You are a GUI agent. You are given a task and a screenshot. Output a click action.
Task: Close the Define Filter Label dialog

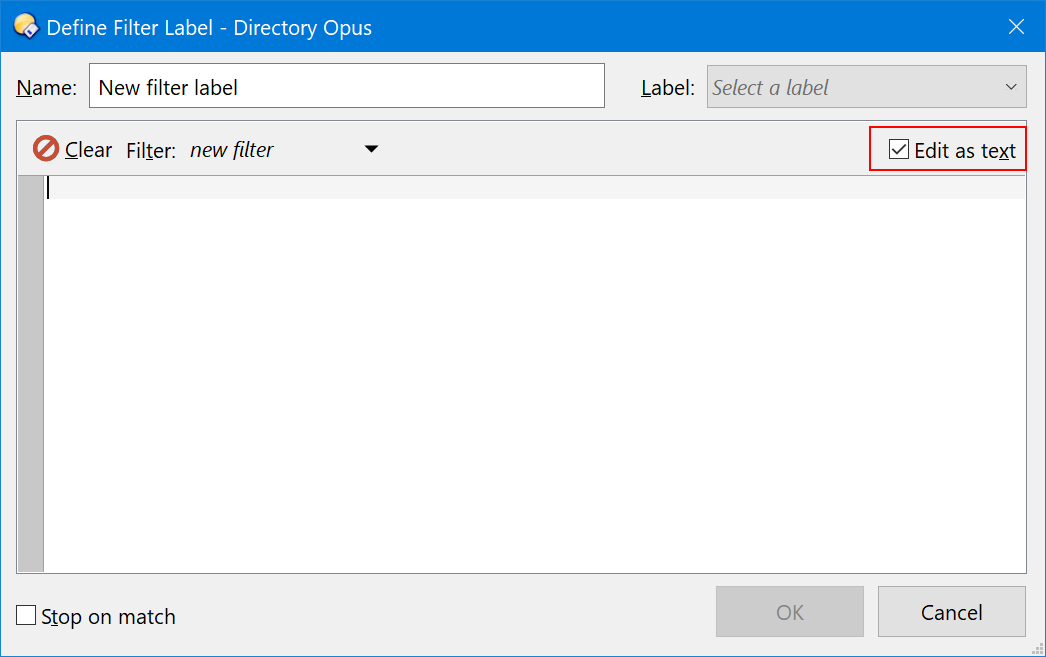(1016, 27)
